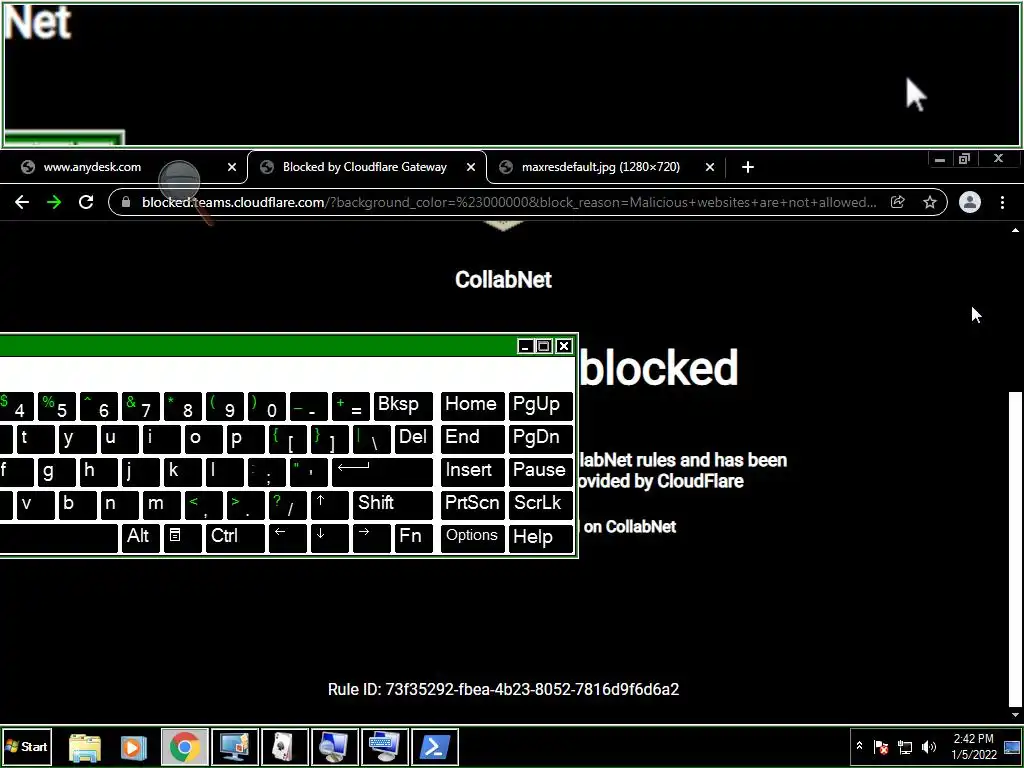1024x768 pixels.
Task: Open the Start menu
Action: click(x=26, y=746)
